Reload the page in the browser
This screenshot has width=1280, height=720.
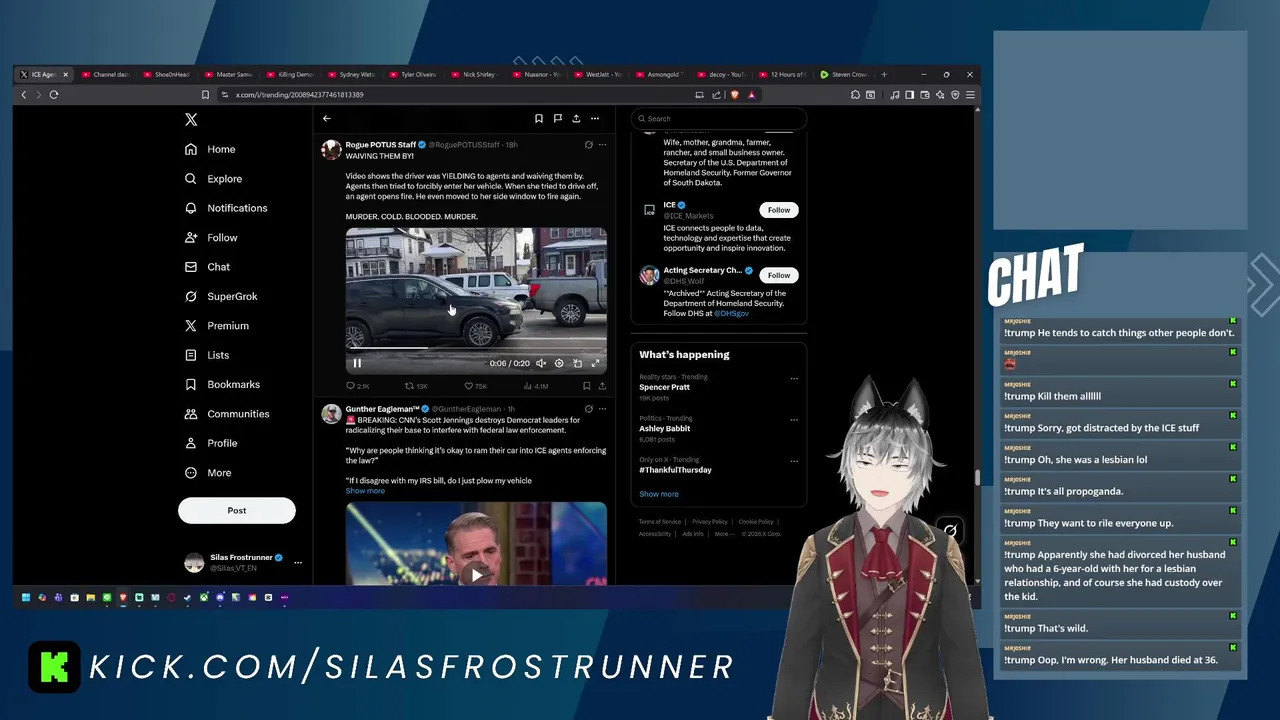point(54,95)
